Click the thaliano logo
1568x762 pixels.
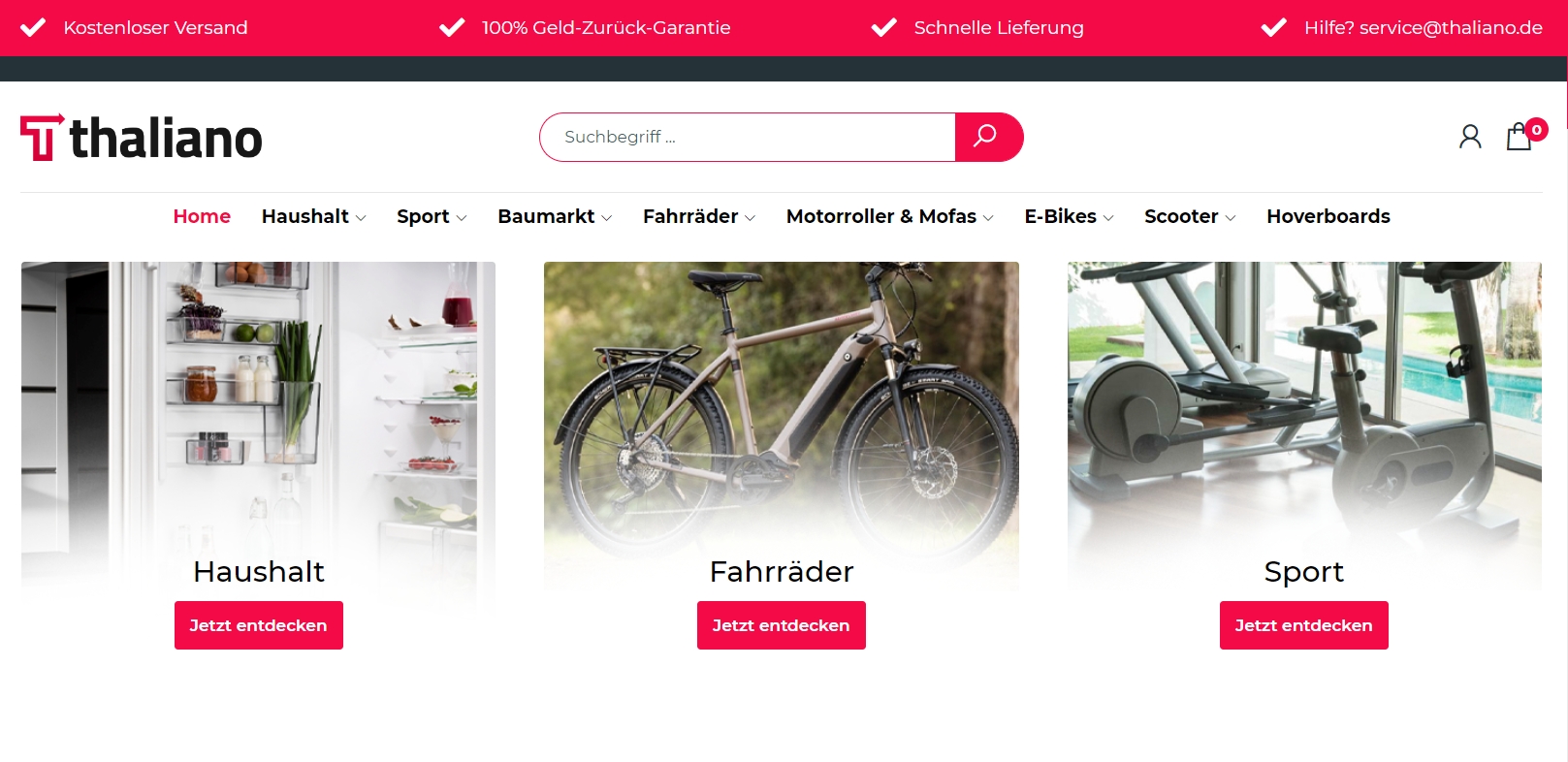(142, 138)
